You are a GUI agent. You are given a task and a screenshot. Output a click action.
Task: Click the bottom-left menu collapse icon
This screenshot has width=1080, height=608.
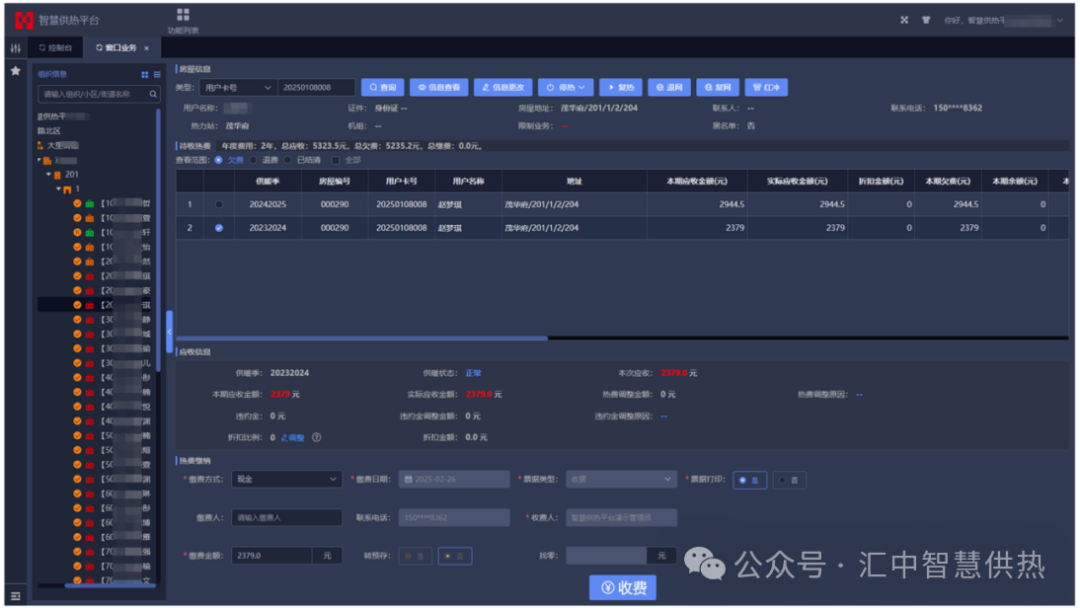15,596
